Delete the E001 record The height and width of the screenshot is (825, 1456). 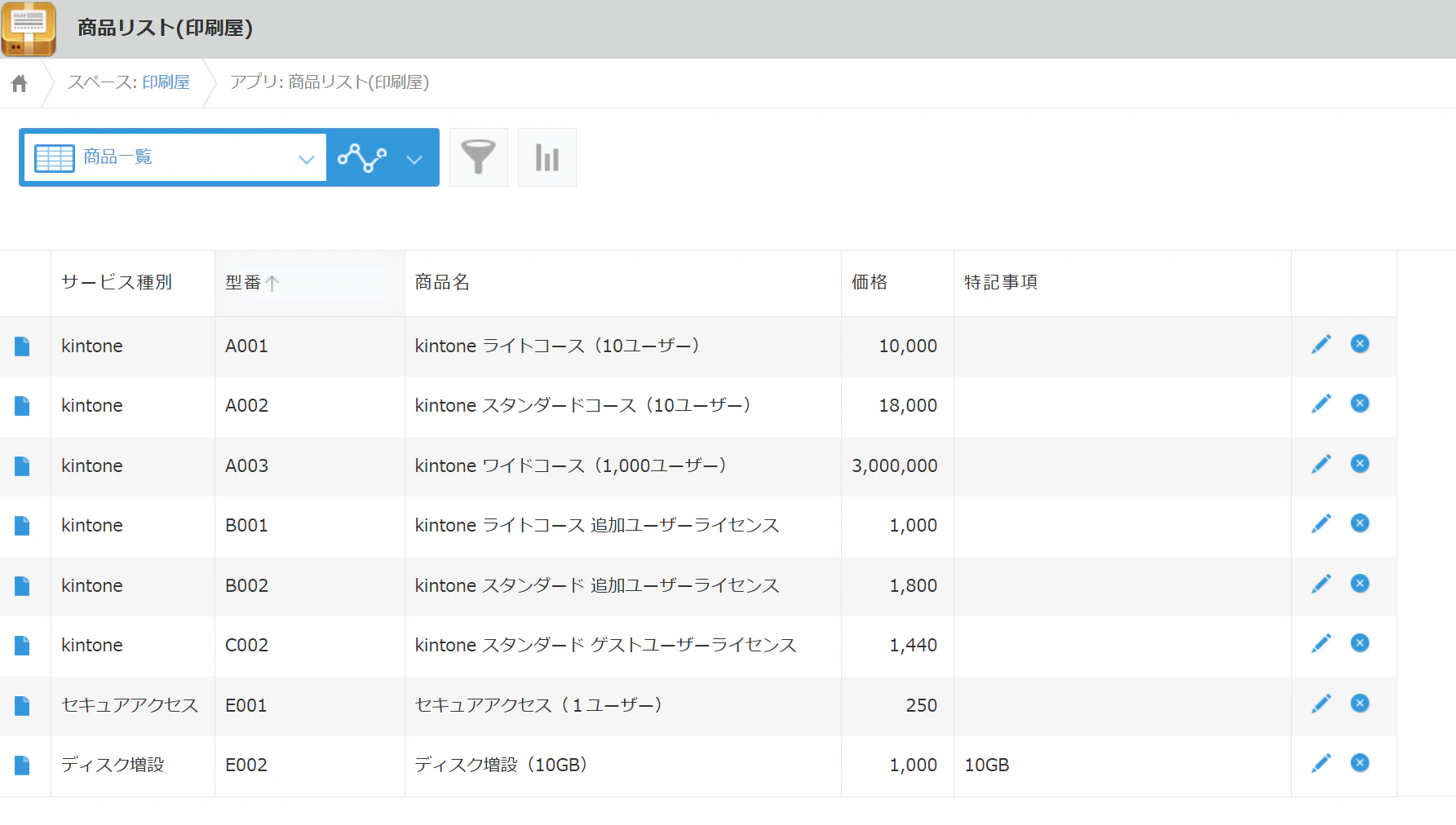click(1360, 704)
